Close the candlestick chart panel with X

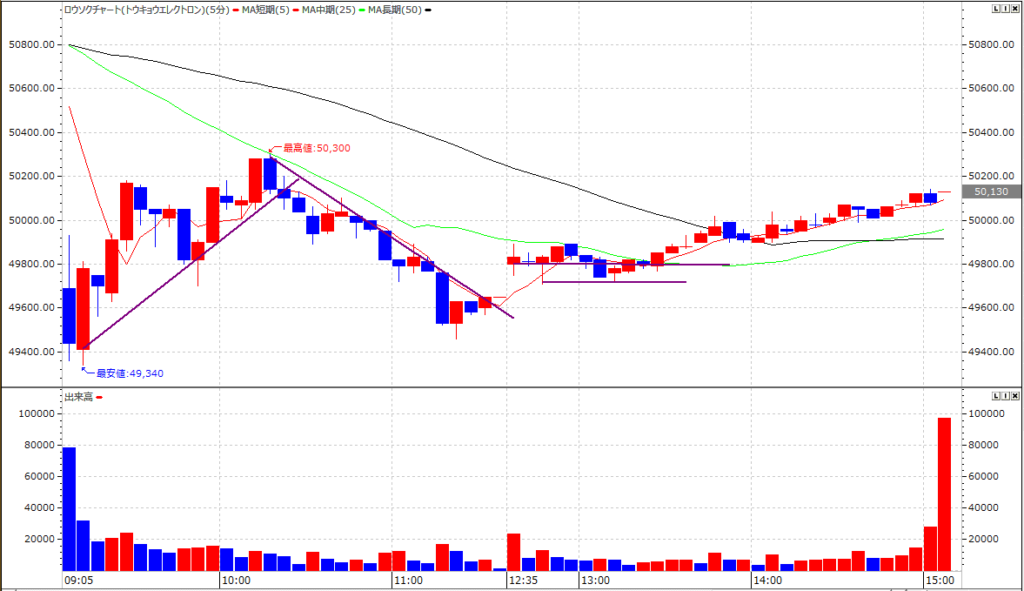pos(1013,9)
